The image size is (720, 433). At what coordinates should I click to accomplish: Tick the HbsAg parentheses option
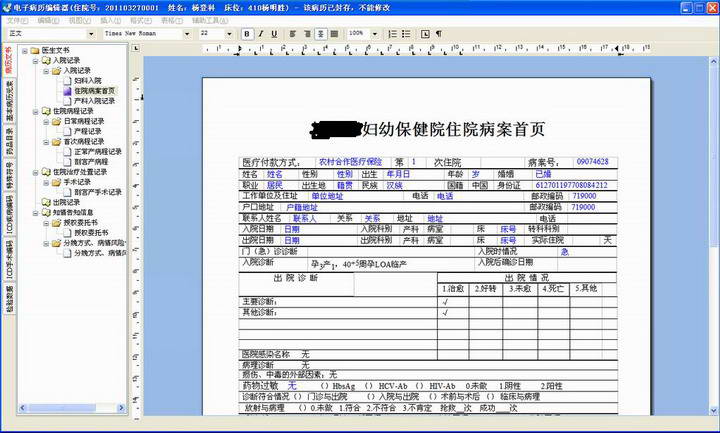[x=325, y=386]
